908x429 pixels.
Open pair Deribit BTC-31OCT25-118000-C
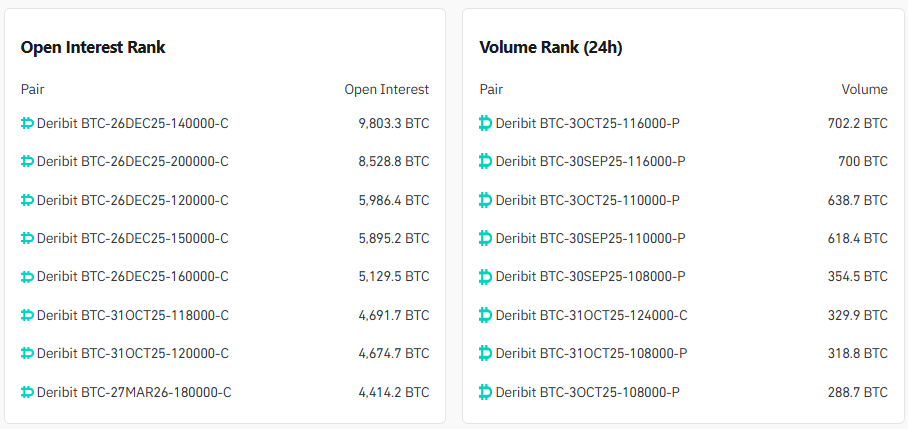click(133, 316)
